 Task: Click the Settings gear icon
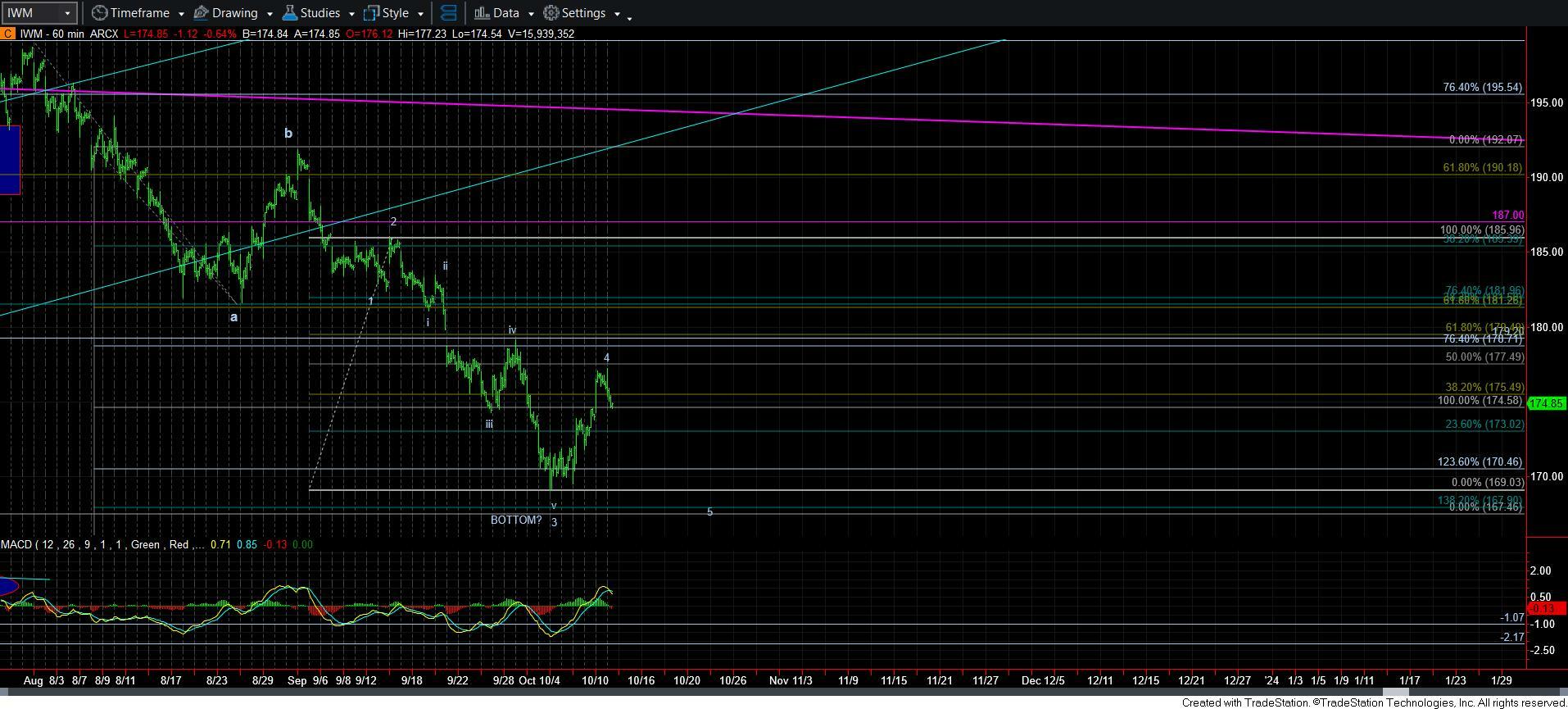coord(551,13)
